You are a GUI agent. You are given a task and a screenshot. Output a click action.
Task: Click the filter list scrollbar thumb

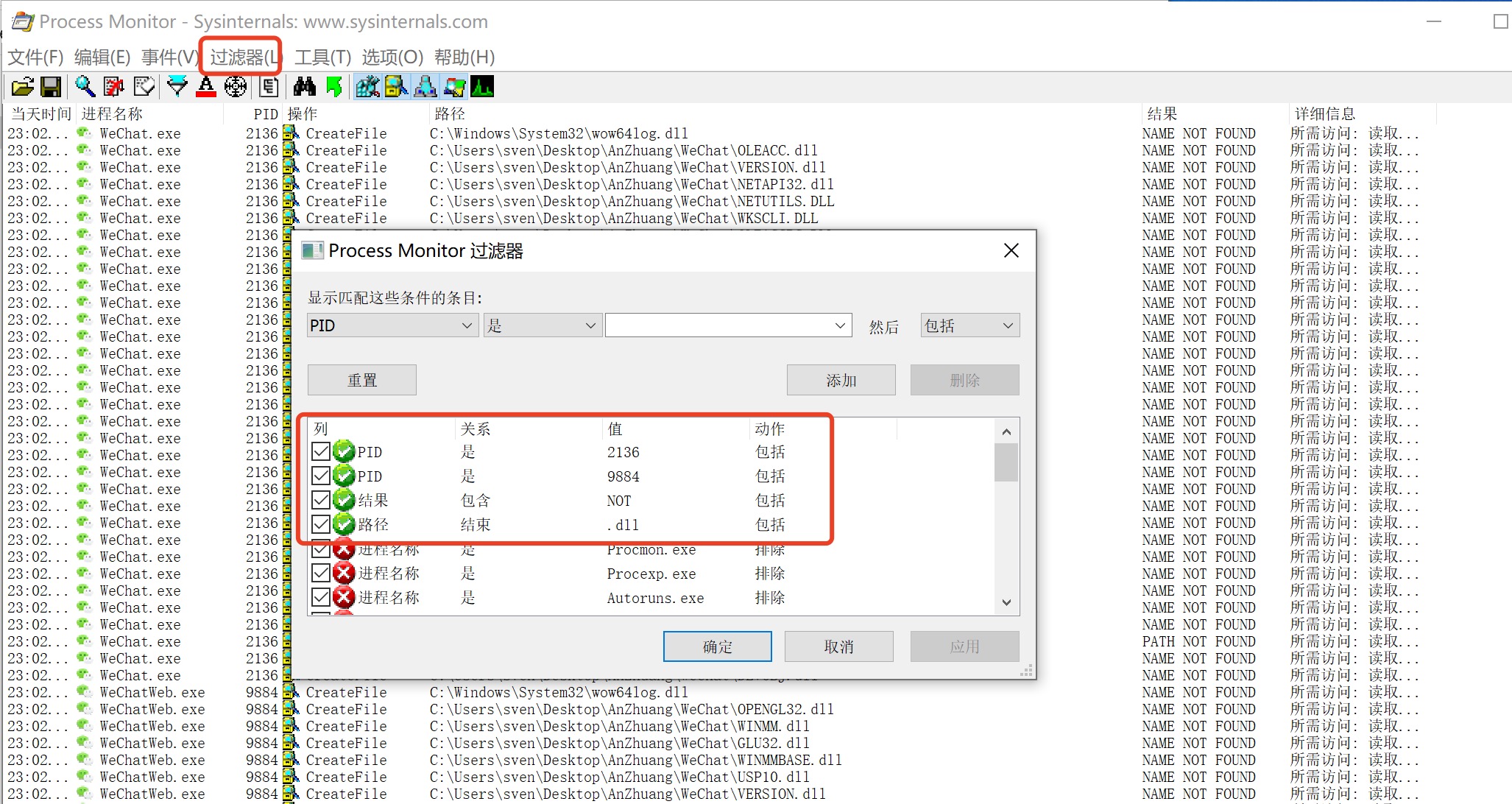(x=1006, y=462)
